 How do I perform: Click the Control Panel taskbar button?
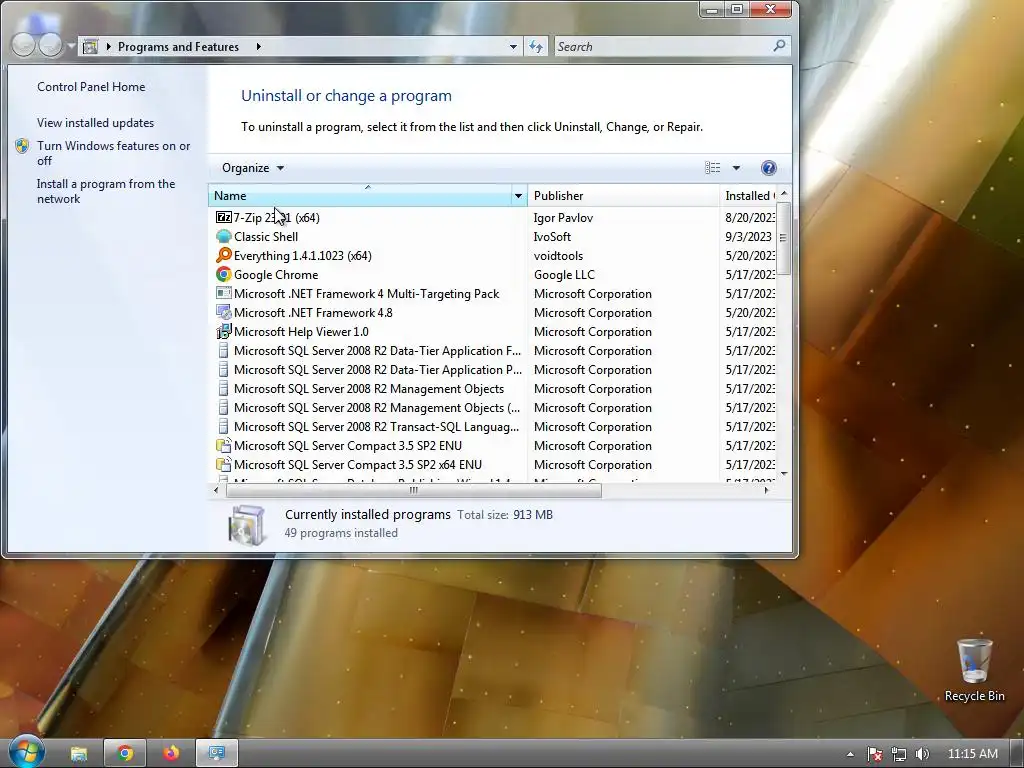pyautogui.click(x=217, y=753)
